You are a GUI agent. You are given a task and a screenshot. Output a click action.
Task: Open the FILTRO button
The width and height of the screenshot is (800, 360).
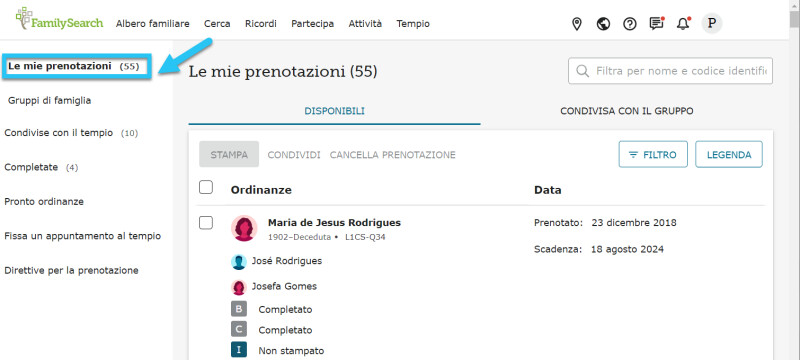[x=653, y=155]
